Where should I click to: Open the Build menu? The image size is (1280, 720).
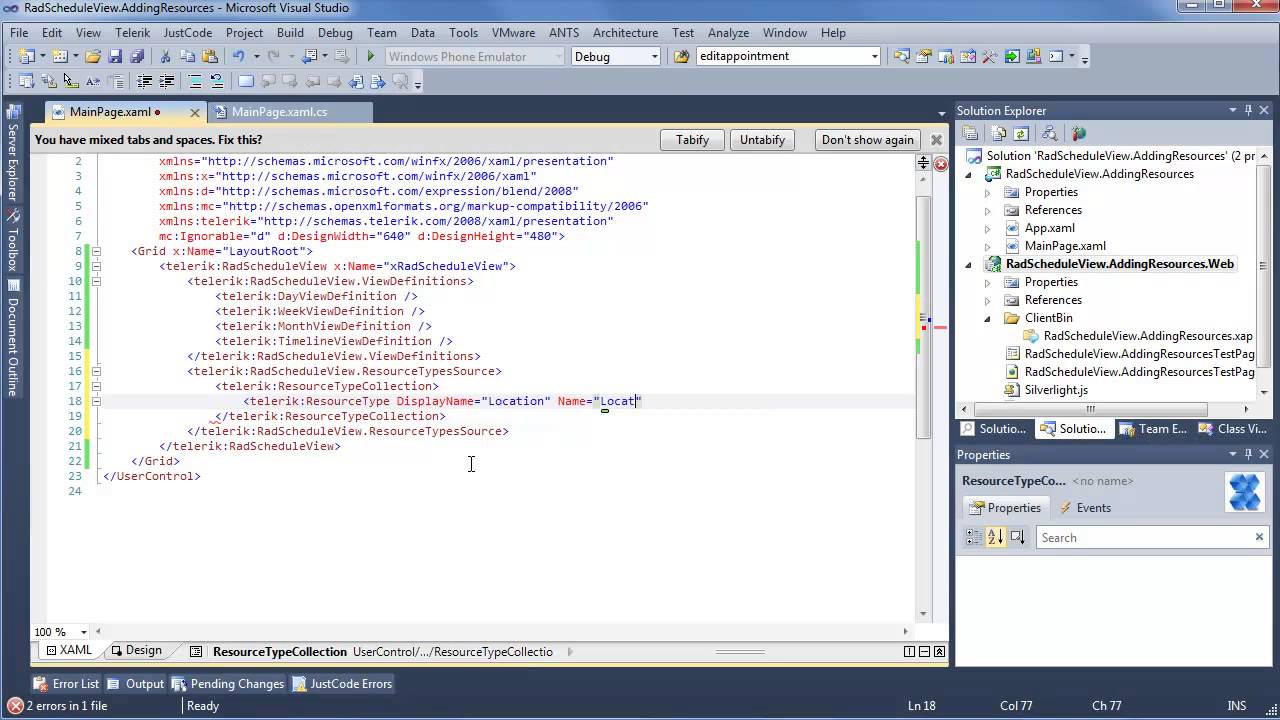[x=290, y=33]
